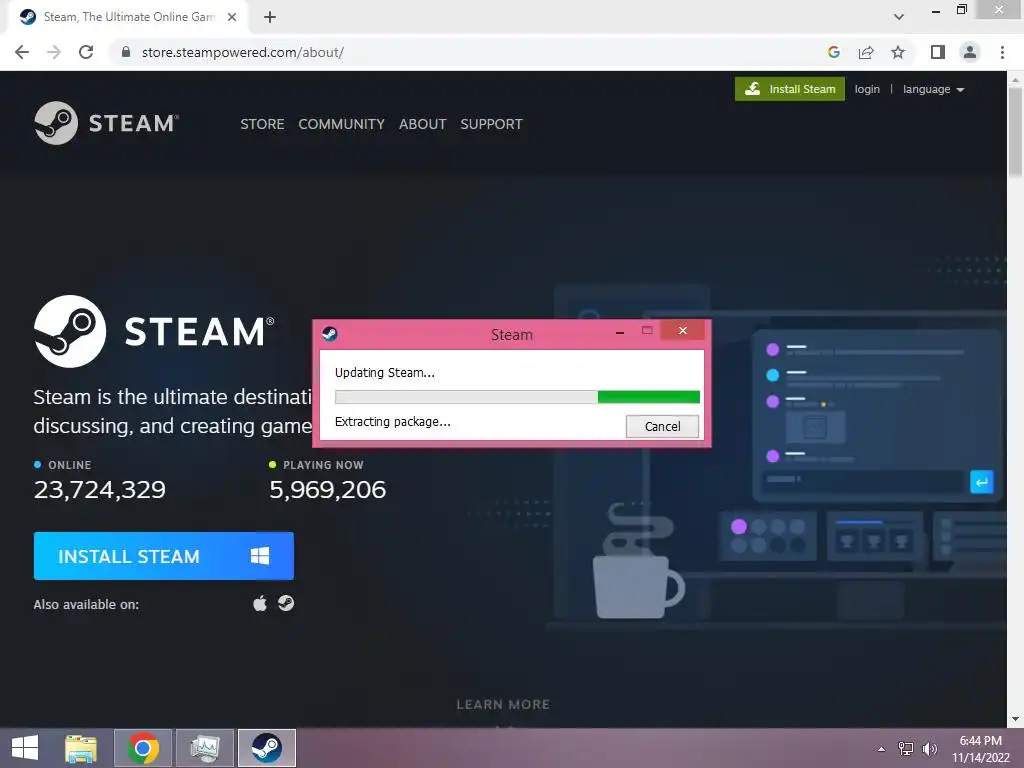This screenshot has width=1024, height=768.
Task: Minimize the Steam updater dialog
Action: pyautogui.click(x=620, y=332)
